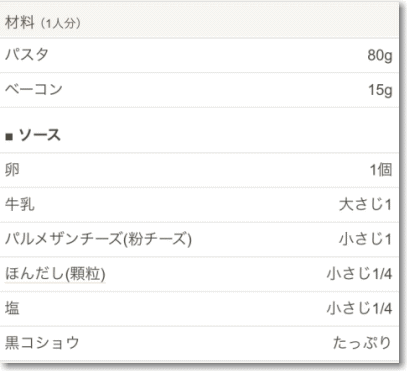This screenshot has height=371, width=407.
Task: Click the たっぷり pepper quantity
Action: click(362, 343)
